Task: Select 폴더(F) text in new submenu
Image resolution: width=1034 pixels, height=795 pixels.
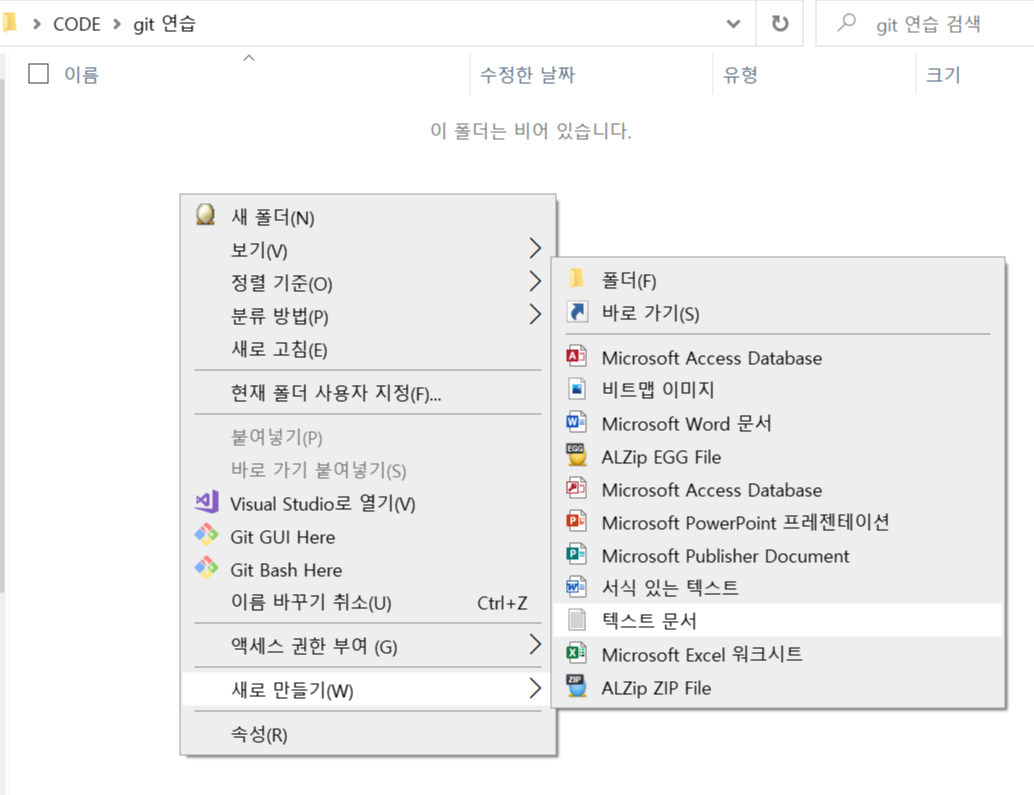Action: pos(628,280)
